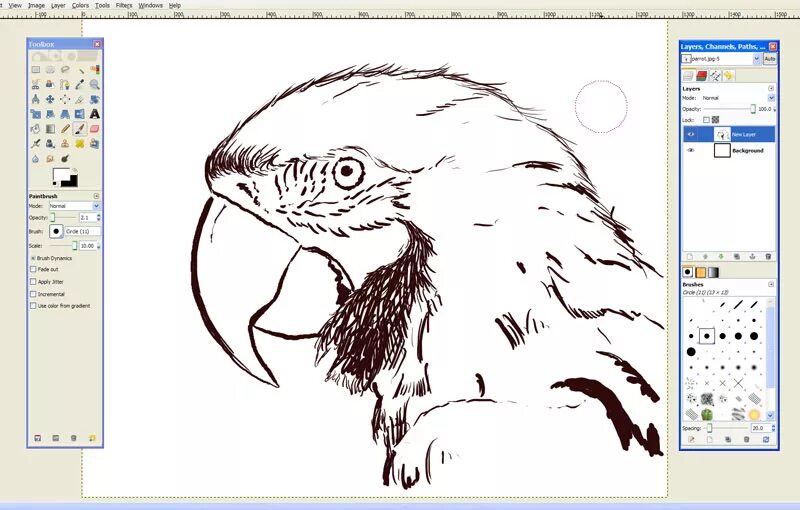Image resolution: width=800 pixels, height=510 pixels.
Task: Click the Paintbrush opacity spinner arrows
Action: coord(98,218)
